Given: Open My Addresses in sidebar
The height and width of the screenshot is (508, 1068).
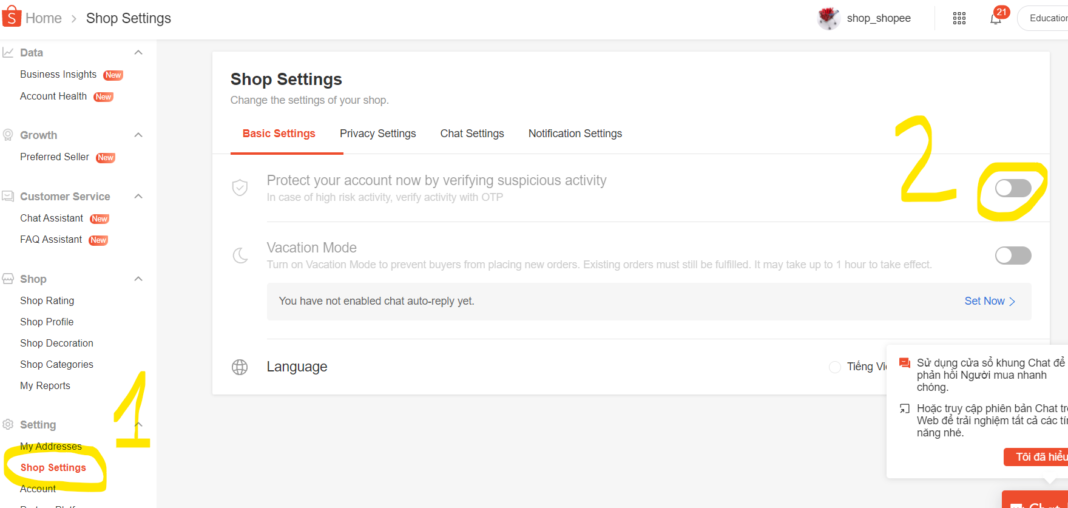Looking at the screenshot, I should pos(50,447).
